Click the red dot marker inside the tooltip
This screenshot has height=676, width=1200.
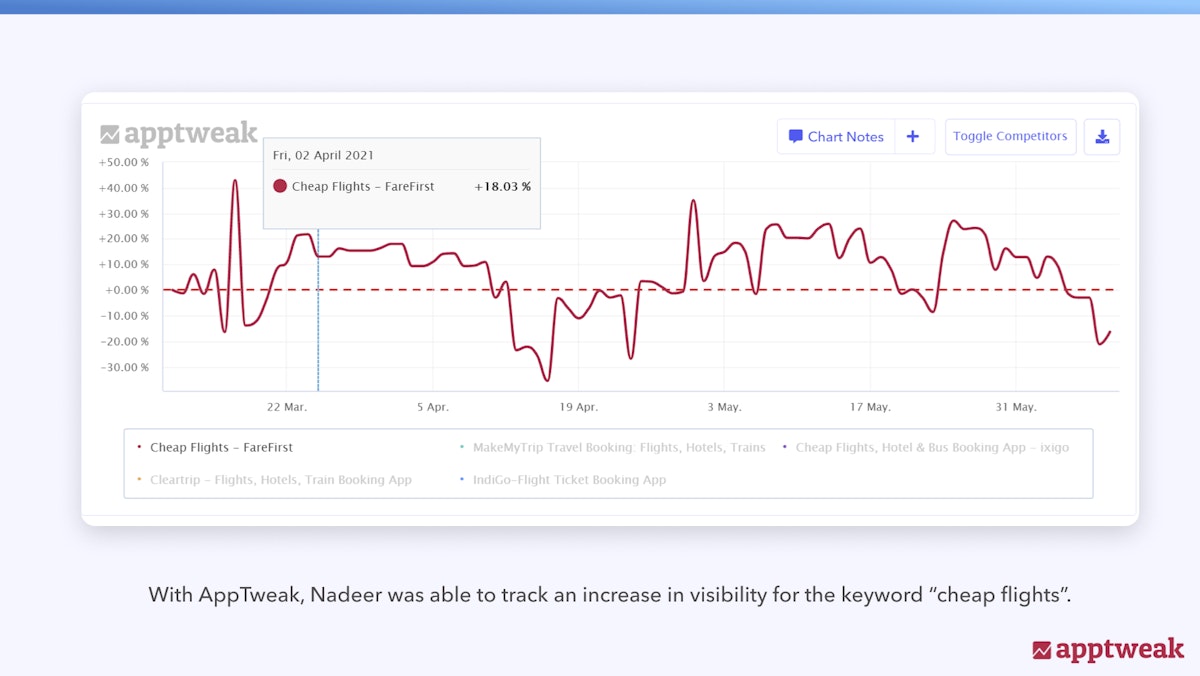coord(280,186)
